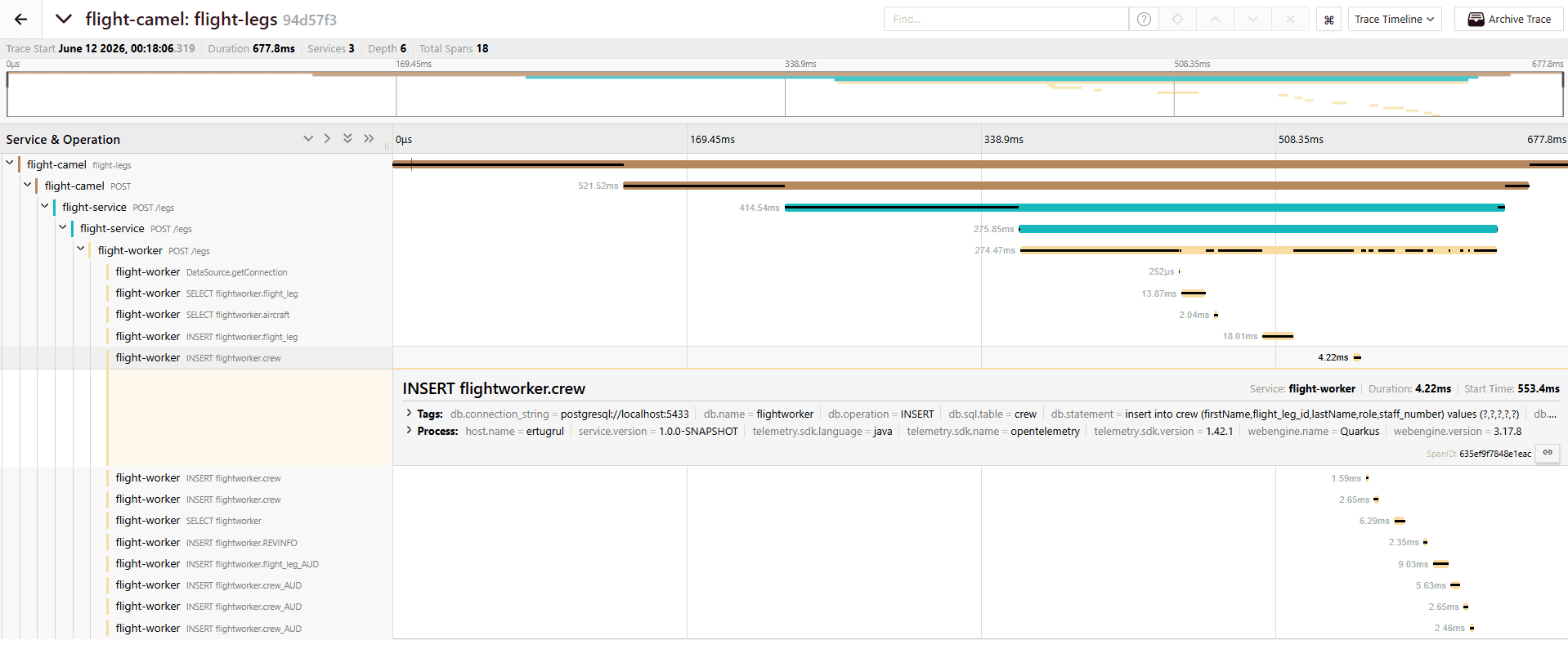Open the Trace Timeline view dropdown
This screenshot has width=1568, height=672.
click(1395, 19)
